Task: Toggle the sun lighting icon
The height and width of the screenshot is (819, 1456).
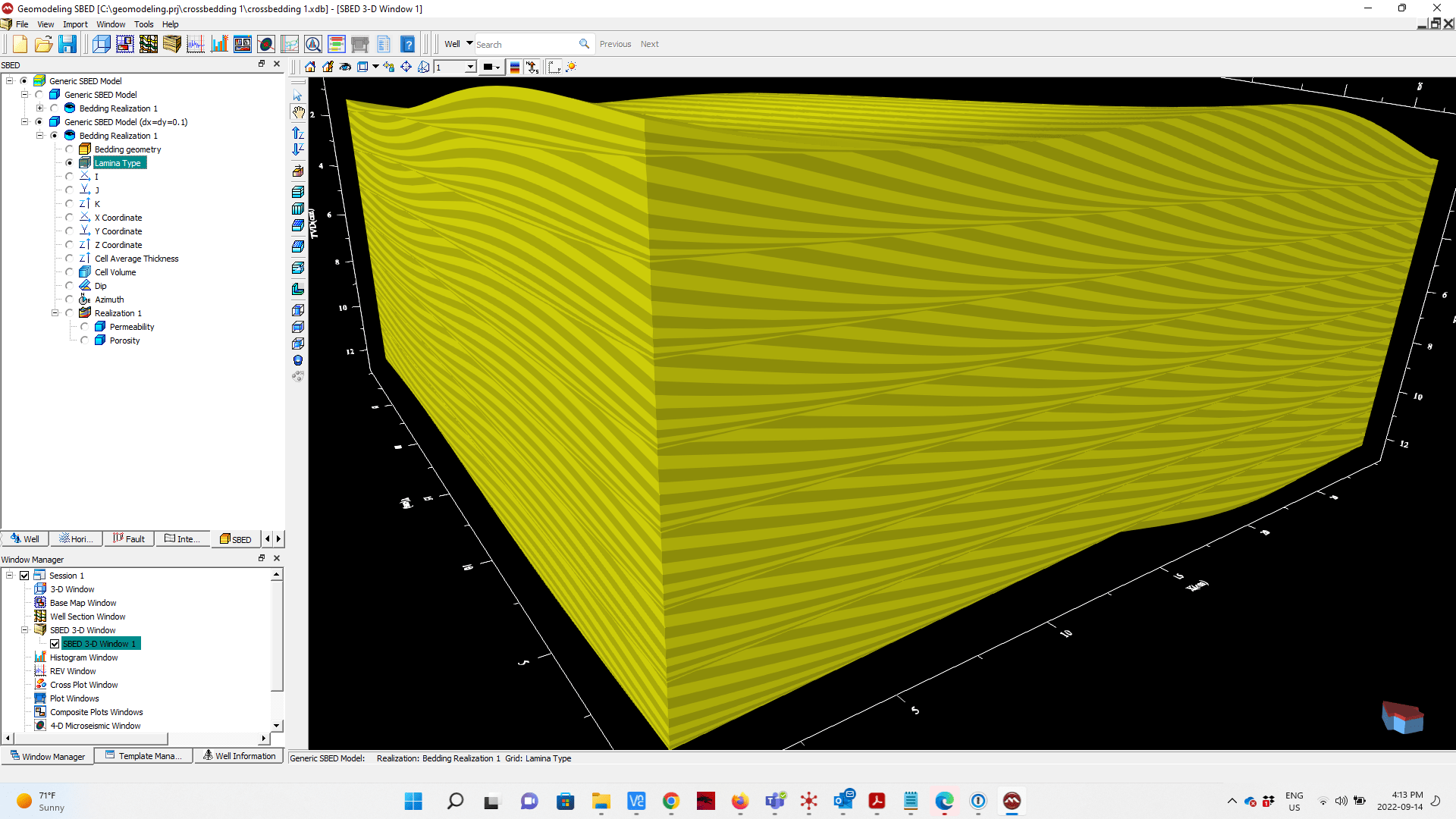Action: pos(571,67)
